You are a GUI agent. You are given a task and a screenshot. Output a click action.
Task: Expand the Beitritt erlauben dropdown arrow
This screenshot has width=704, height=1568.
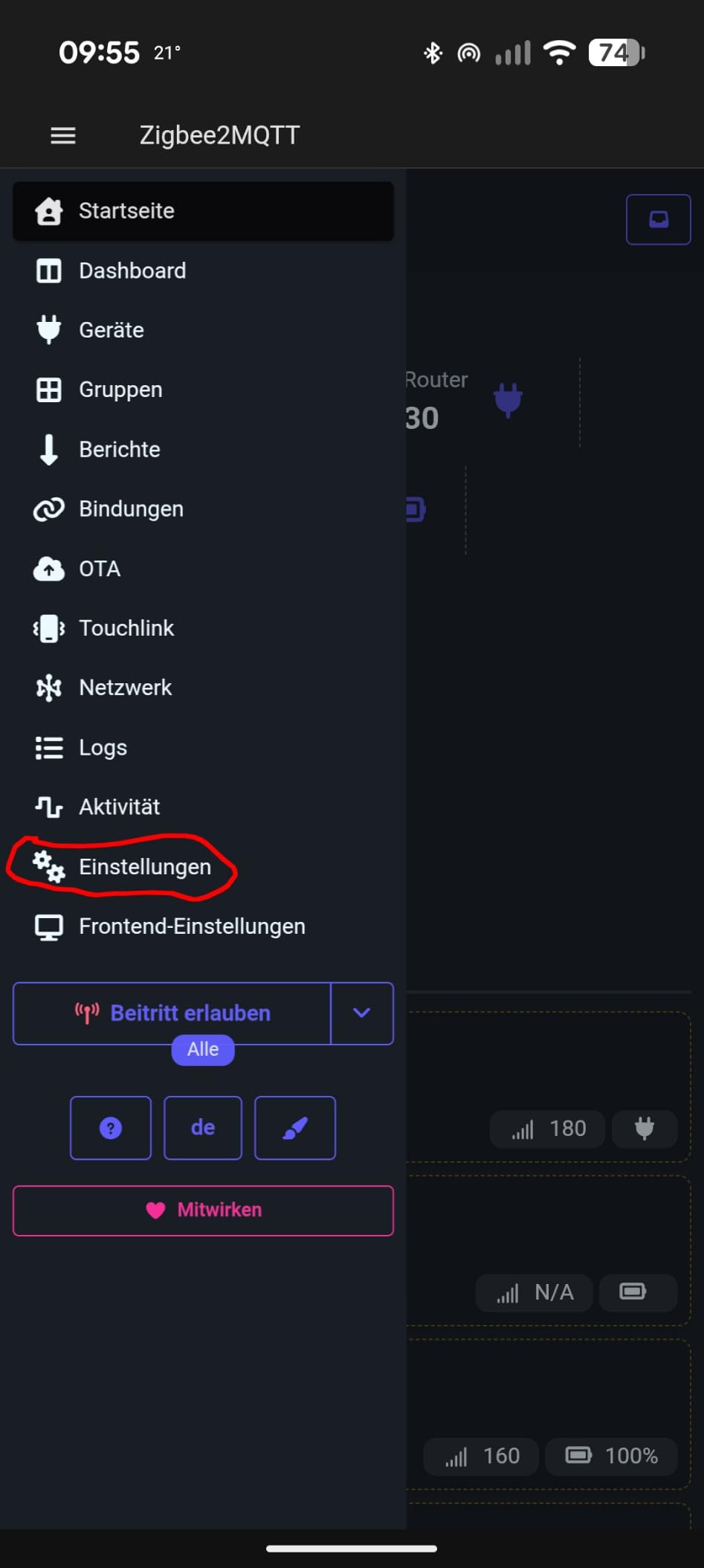pos(362,1013)
